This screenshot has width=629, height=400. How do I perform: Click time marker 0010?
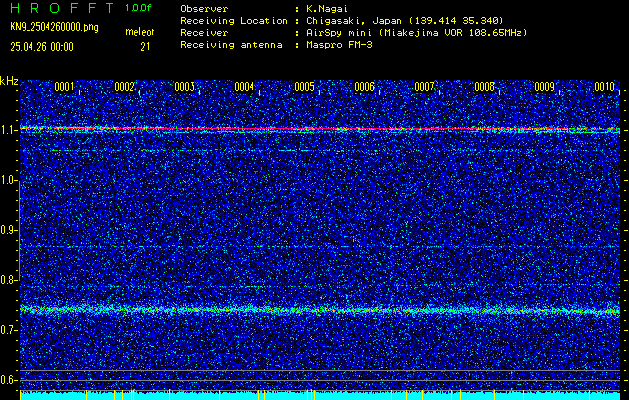coord(605,87)
